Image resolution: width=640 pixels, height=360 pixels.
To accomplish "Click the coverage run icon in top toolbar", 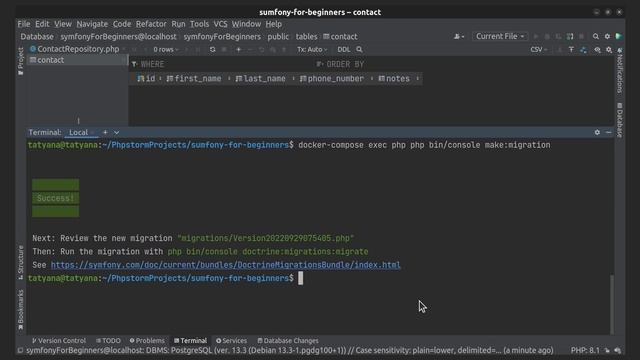I will [558, 36].
